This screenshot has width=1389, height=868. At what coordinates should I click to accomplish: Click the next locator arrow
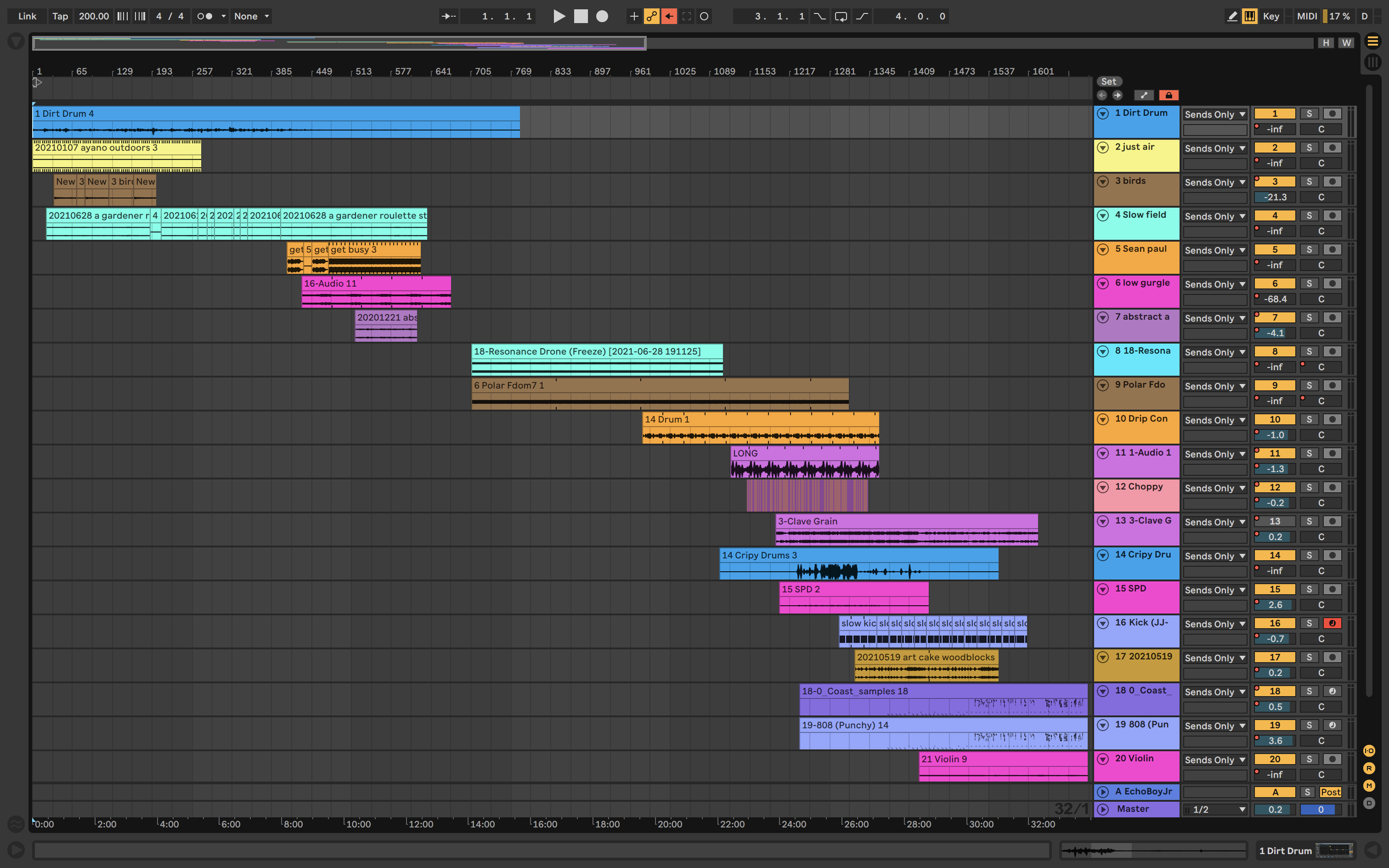coord(1117,96)
